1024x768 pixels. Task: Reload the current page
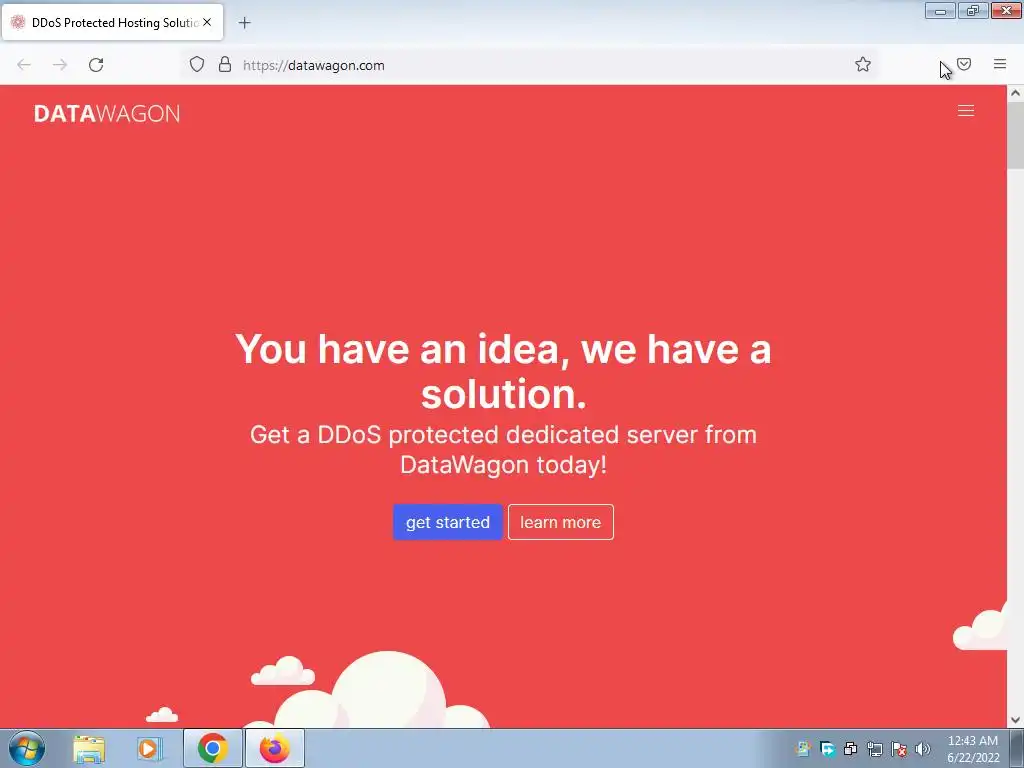(x=96, y=65)
